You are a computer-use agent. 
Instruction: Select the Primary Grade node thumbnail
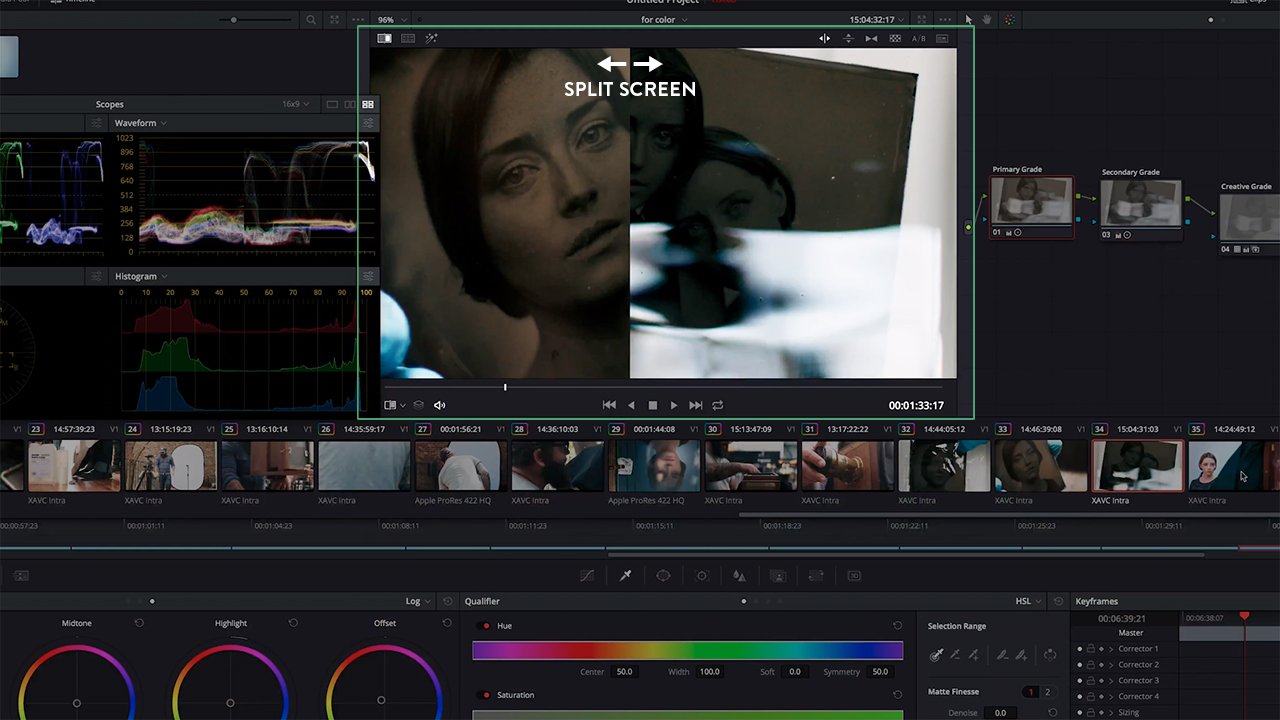tap(1031, 200)
